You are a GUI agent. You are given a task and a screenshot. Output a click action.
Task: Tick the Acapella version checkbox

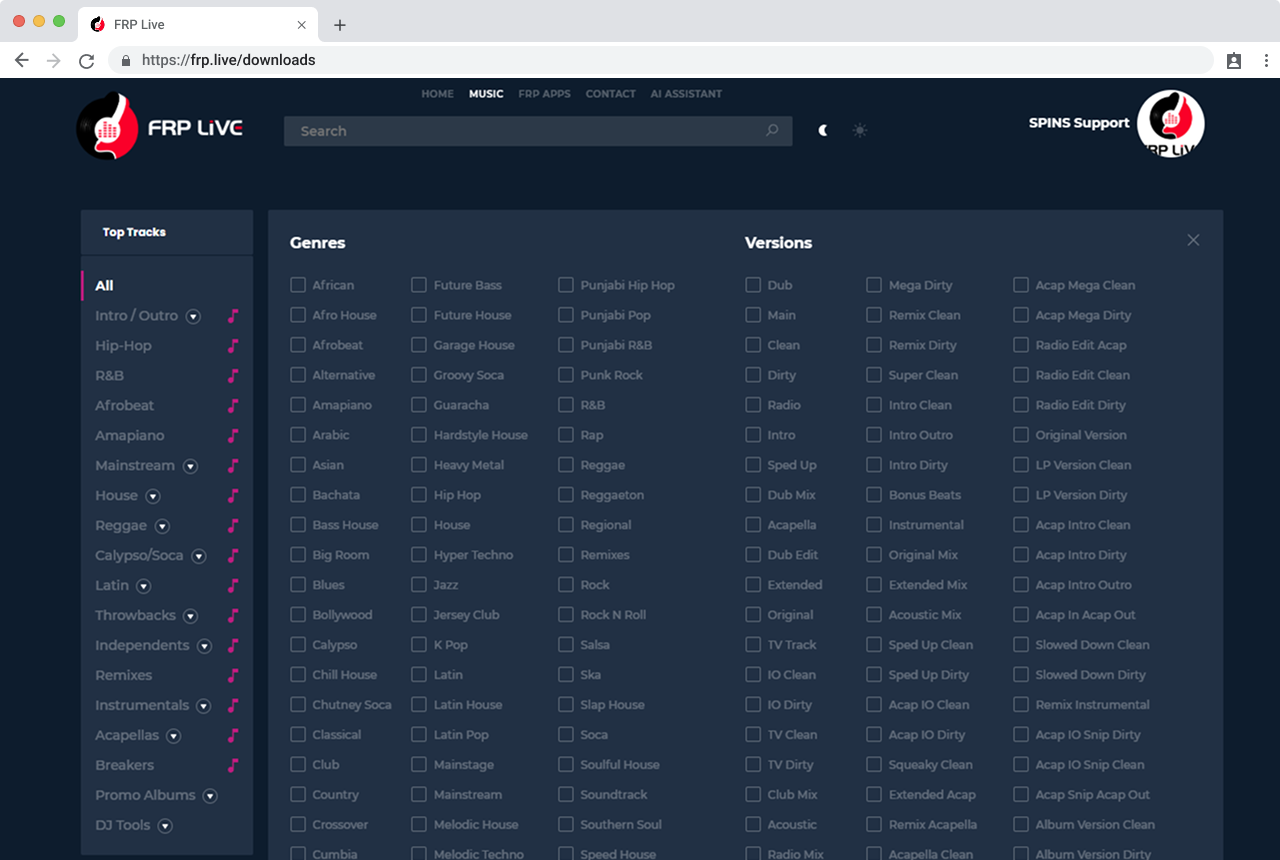pyautogui.click(x=753, y=525)
